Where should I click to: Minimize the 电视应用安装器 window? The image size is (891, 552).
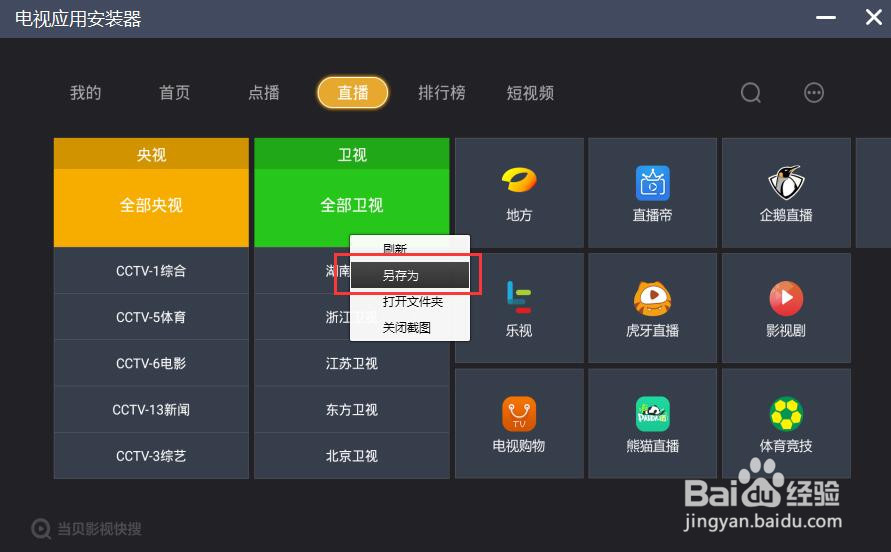pos(826,18)
